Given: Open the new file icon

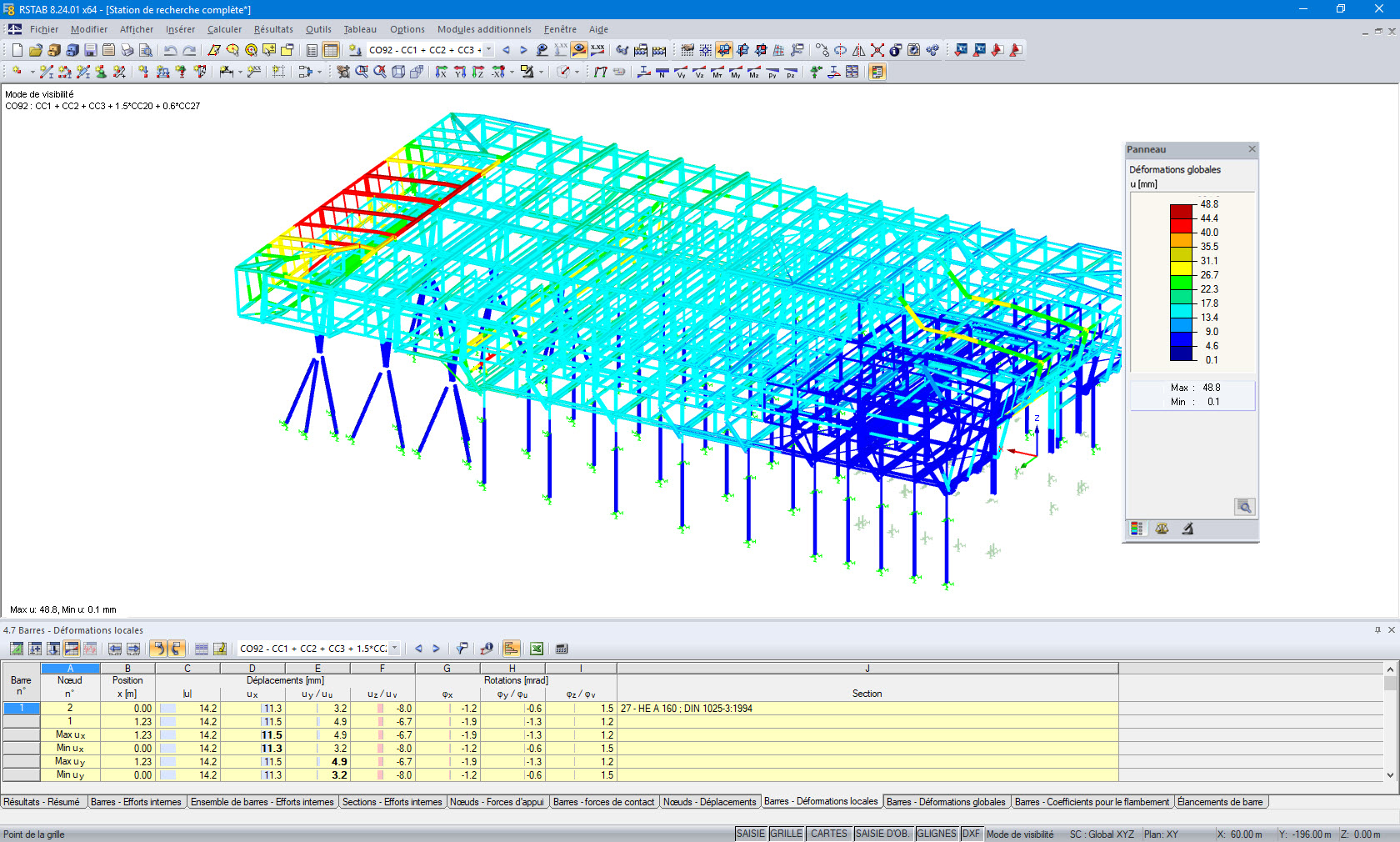Looking at the screenshot, I should 17,50.
